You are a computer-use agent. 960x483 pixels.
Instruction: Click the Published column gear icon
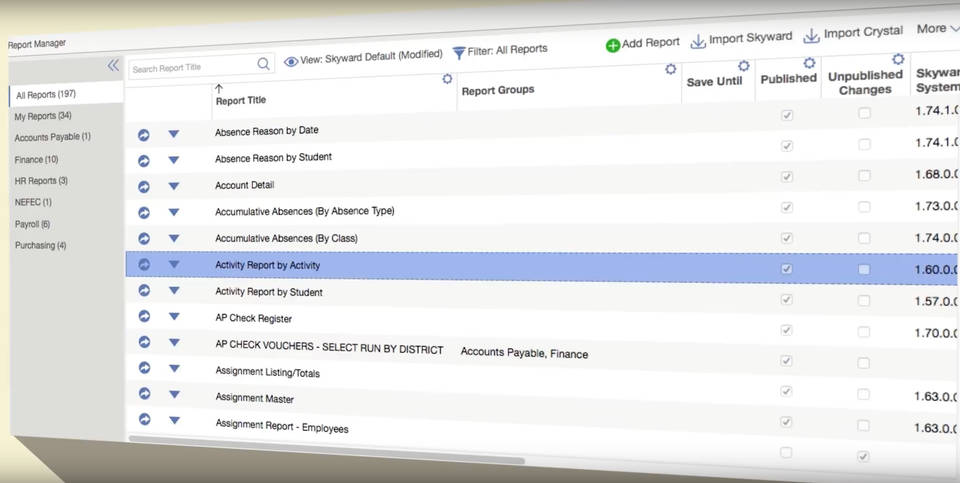click(809, 63)
